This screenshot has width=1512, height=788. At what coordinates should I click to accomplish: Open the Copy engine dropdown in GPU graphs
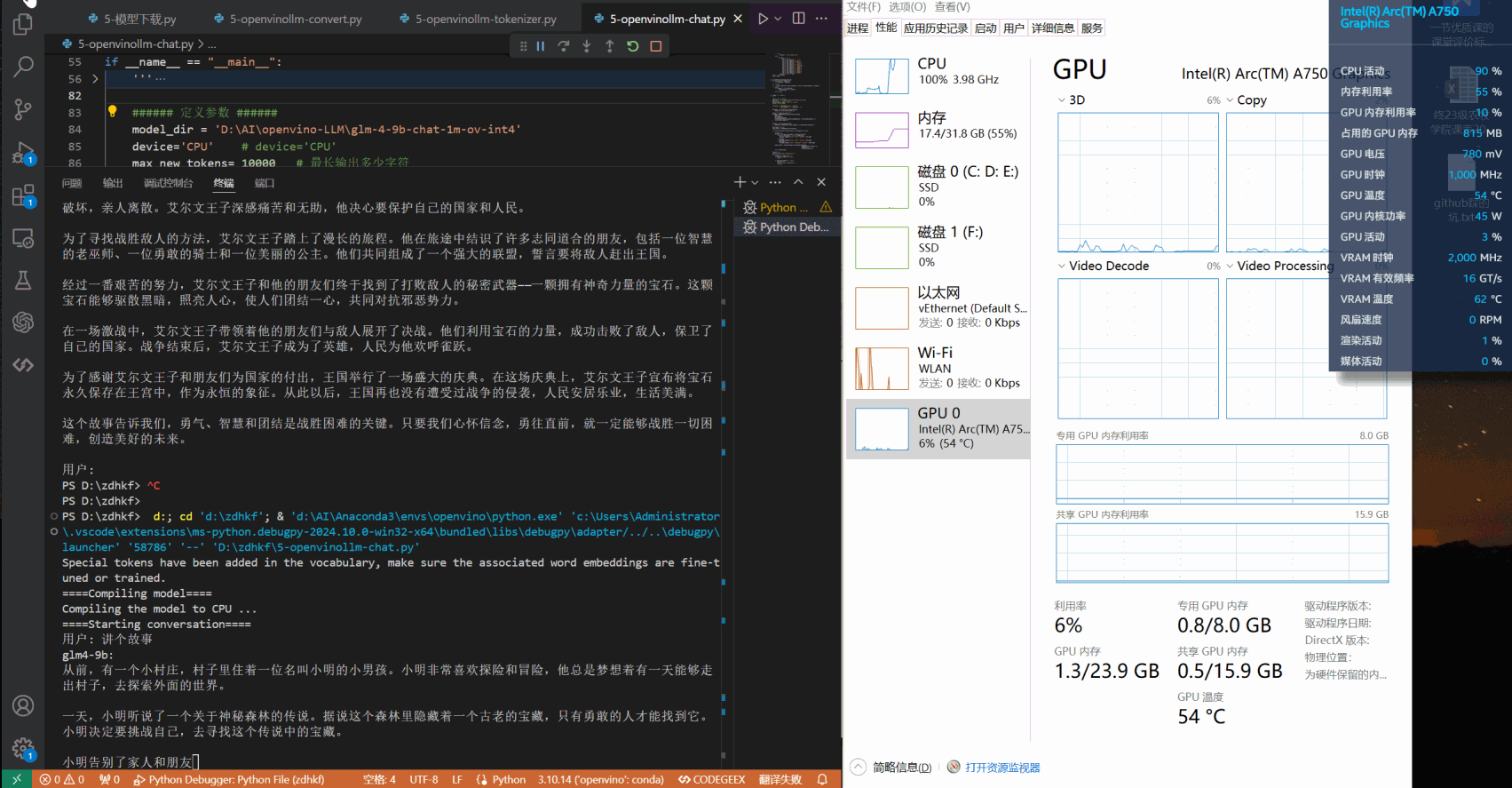click(x=1230, y=100)
